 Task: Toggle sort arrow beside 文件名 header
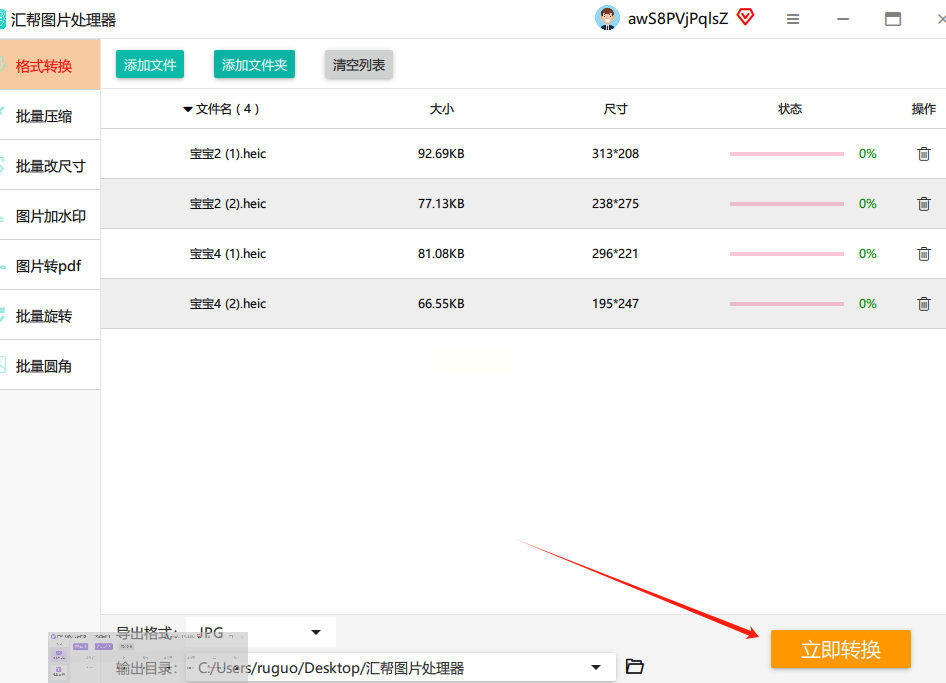(x=188, y=109)
